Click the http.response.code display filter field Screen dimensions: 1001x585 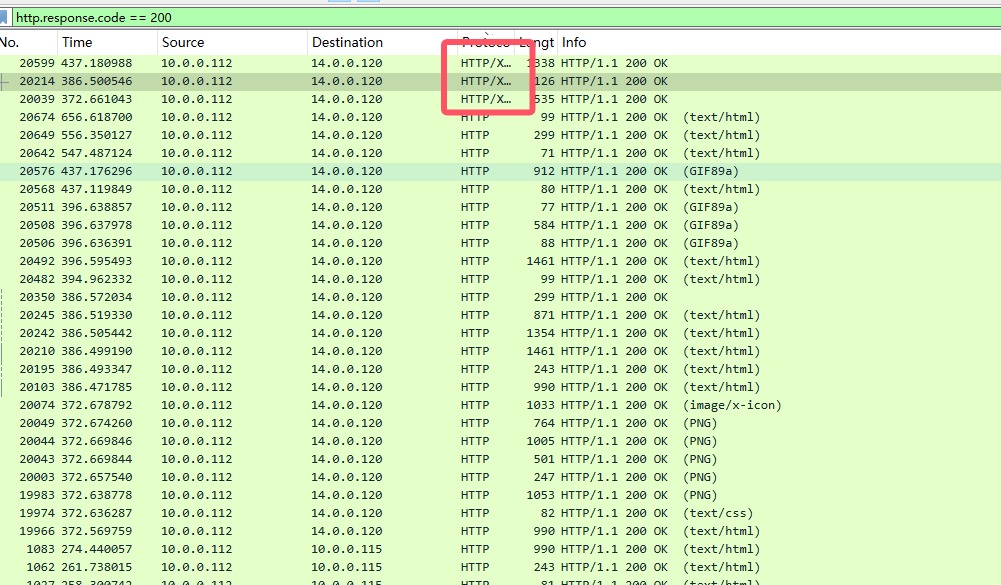(400, 18)
